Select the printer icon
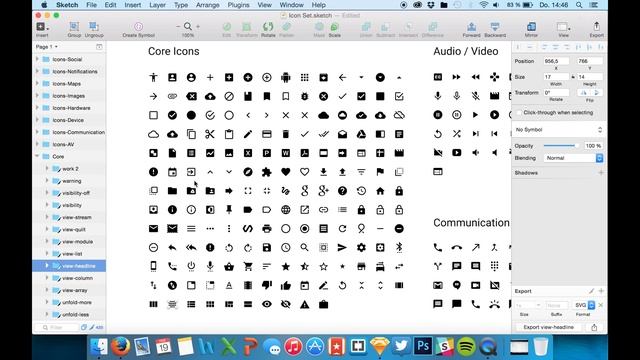The width and height of the screenshot is (640, 360). [x=267, y=229]
